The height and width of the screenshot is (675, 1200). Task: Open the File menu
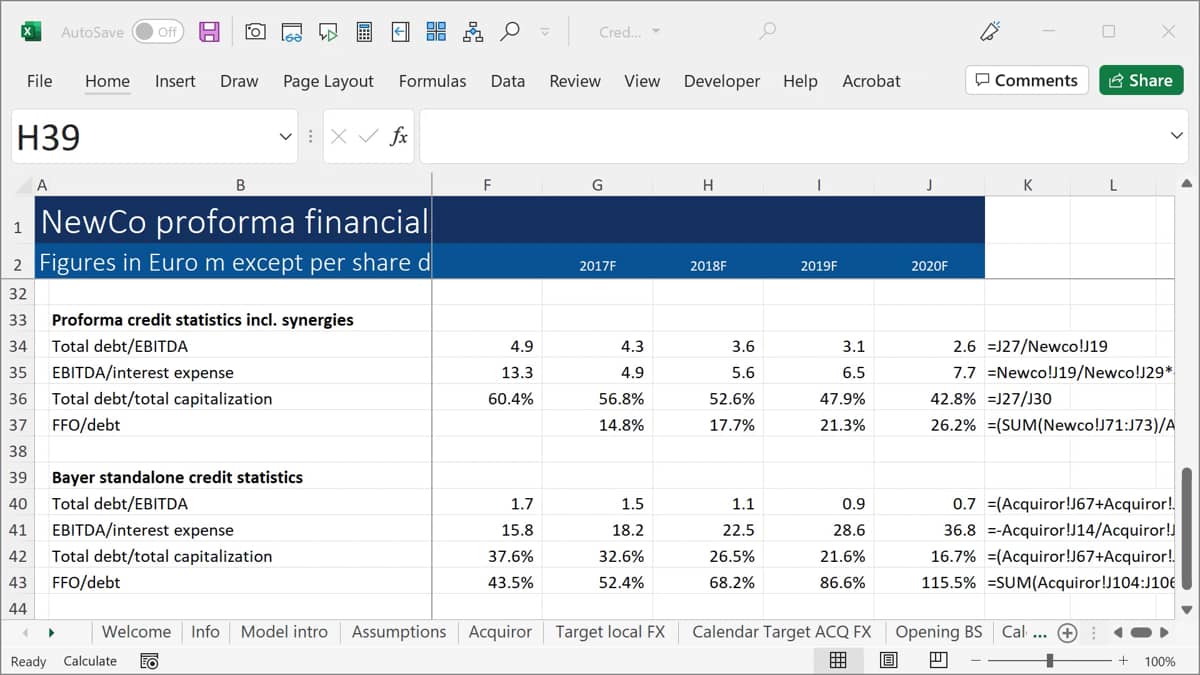[40, 81]
